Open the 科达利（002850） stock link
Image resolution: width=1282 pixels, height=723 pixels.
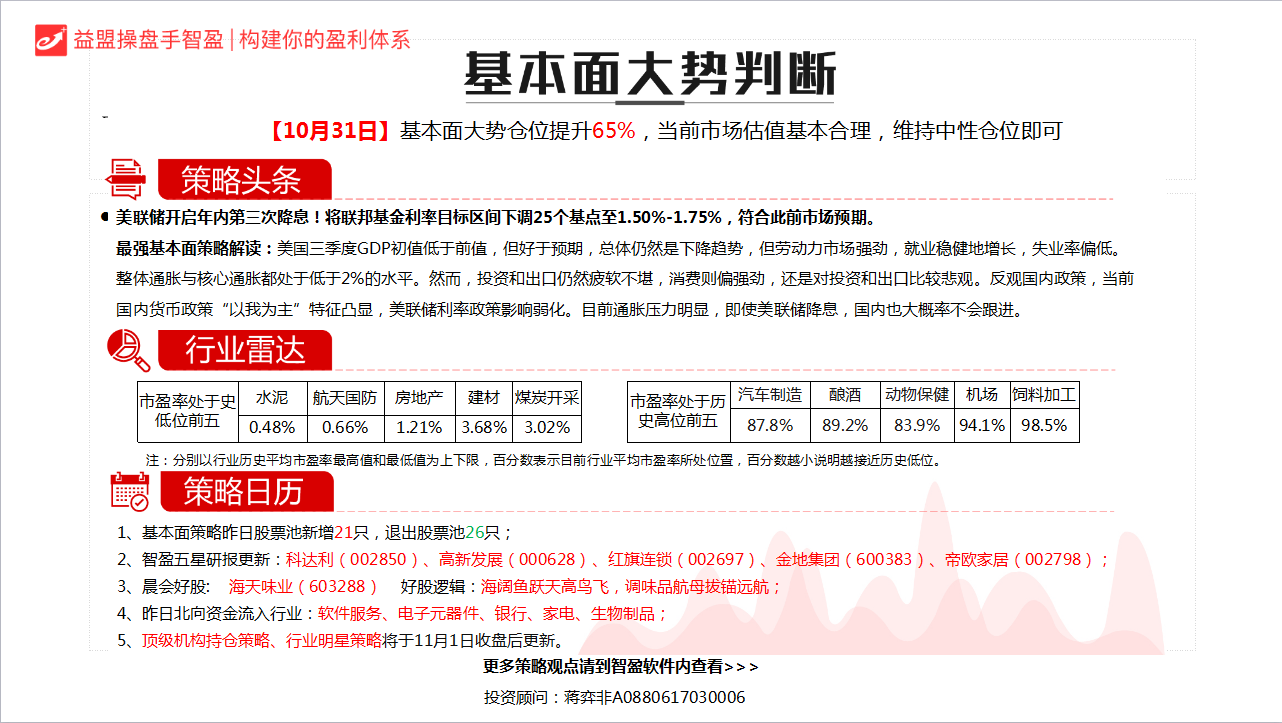point(346,560)
